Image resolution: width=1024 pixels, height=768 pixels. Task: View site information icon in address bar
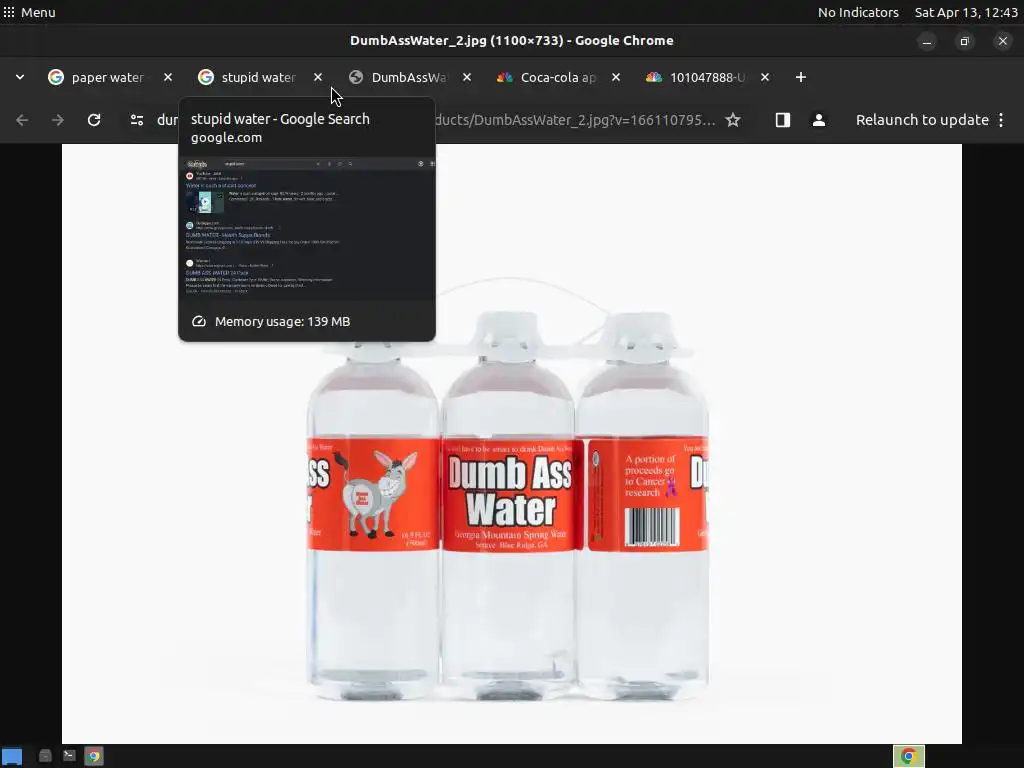[x=136, y=120]
